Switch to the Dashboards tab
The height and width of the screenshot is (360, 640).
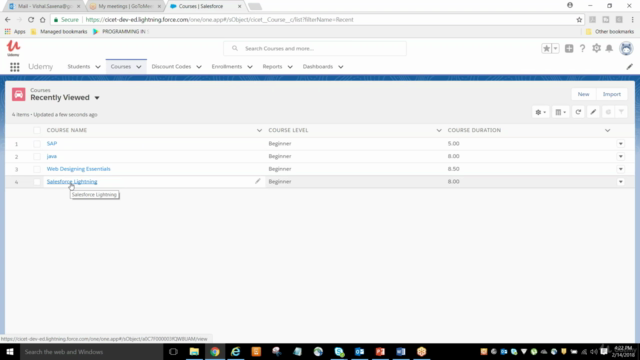coord(318,67)
